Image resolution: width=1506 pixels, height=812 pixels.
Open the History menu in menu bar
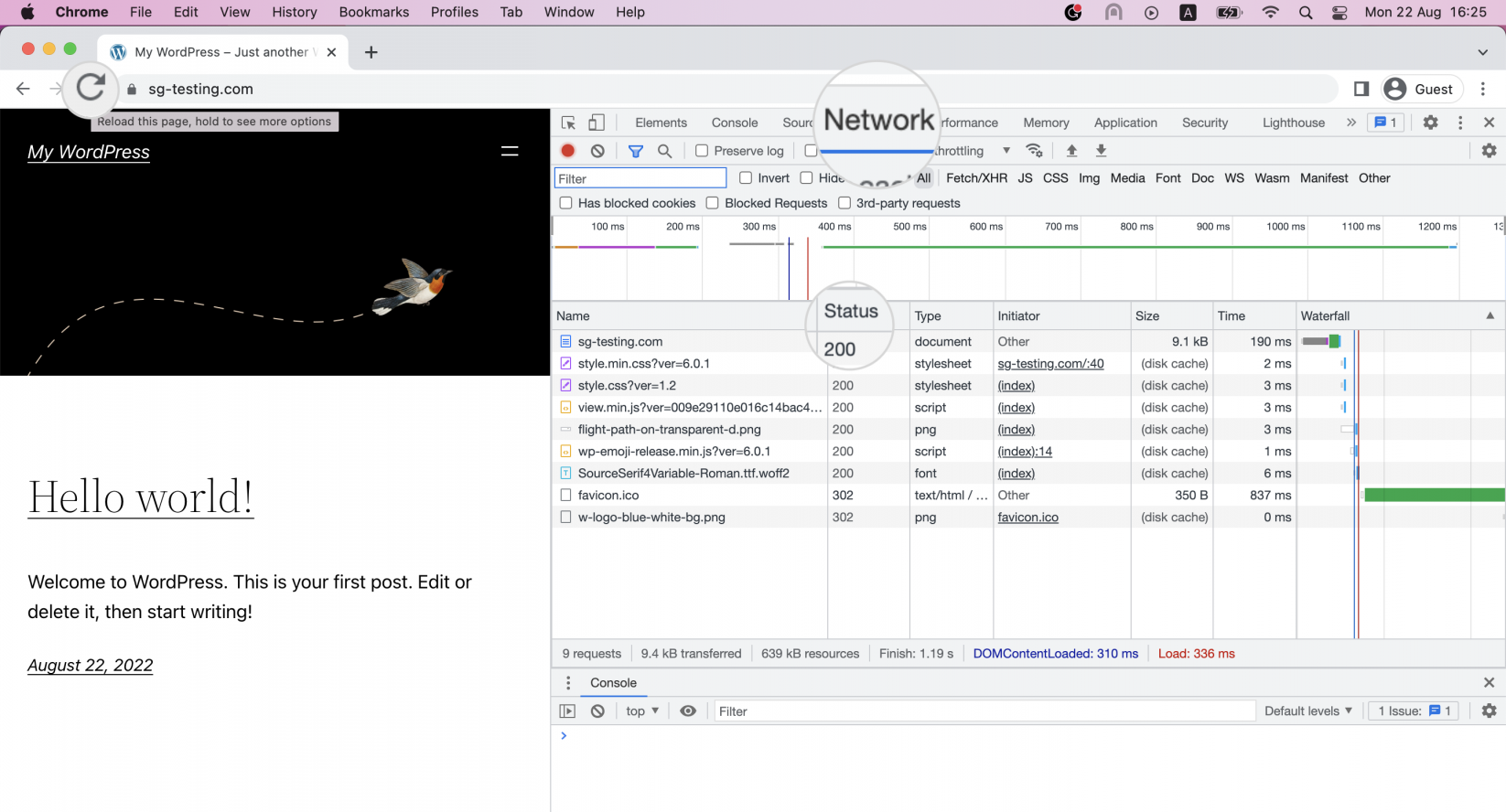point(295,12)
